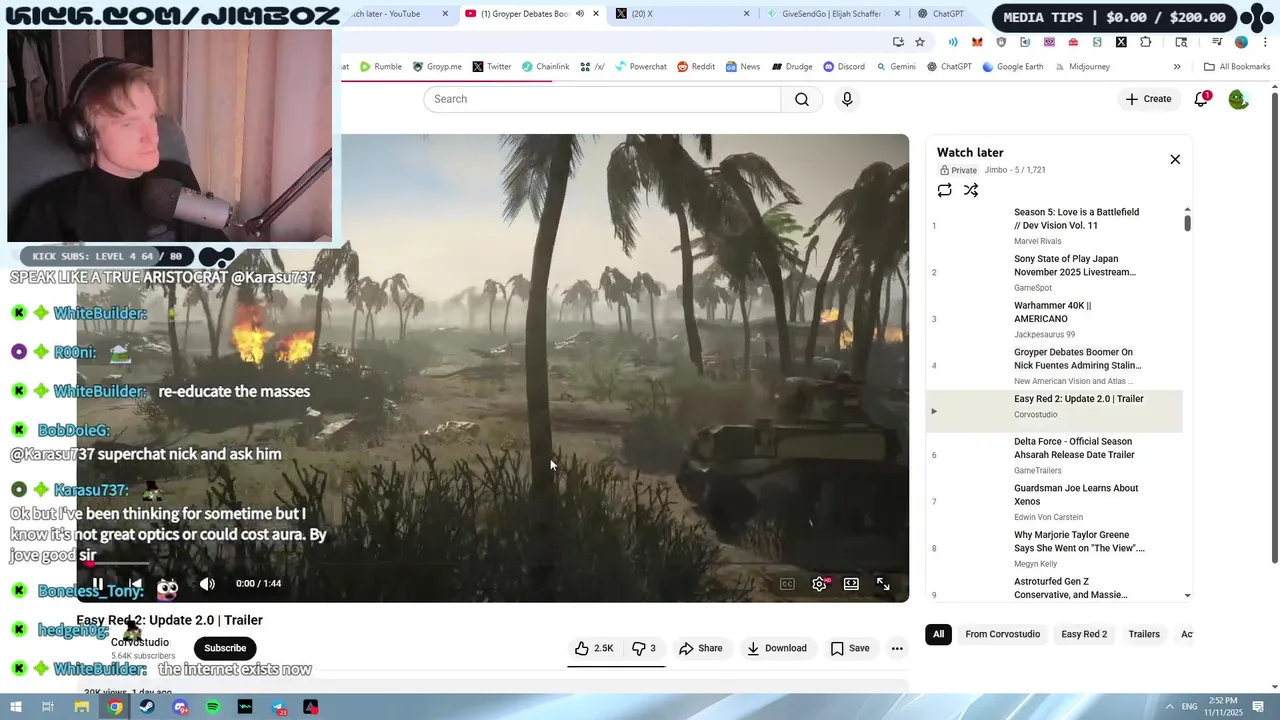The height and width of the screenshot is (720, 1280).
Task: Open Groyper Debates Boomer playlist item
Action: (1055, 365)
